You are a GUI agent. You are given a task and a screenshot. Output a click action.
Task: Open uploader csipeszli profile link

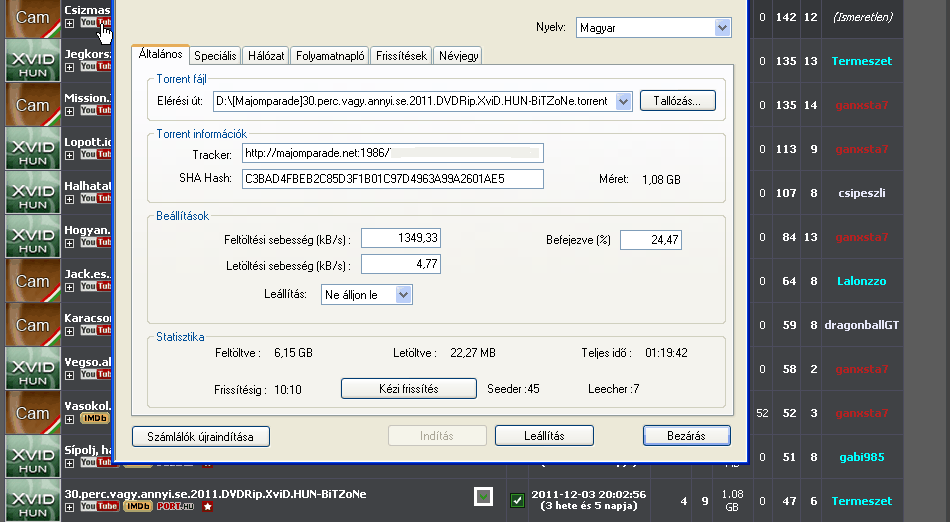pyautogui.click(x=862, y=193)
